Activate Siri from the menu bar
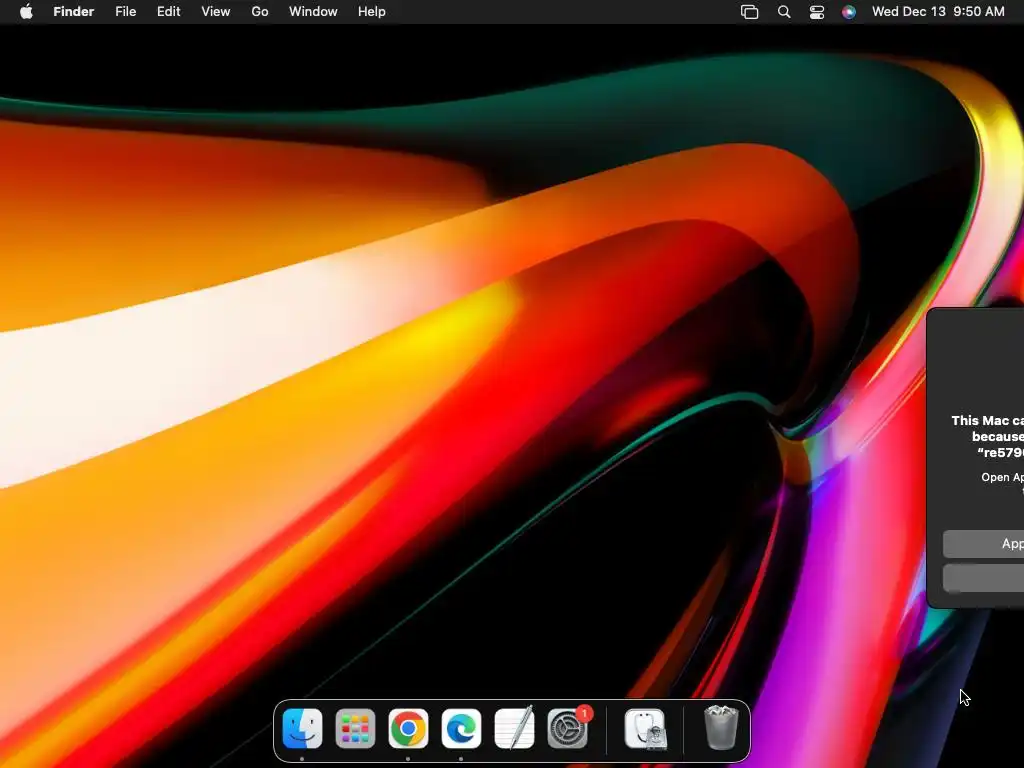This screenshot has height=768, width=1024. tap(848, 12)
